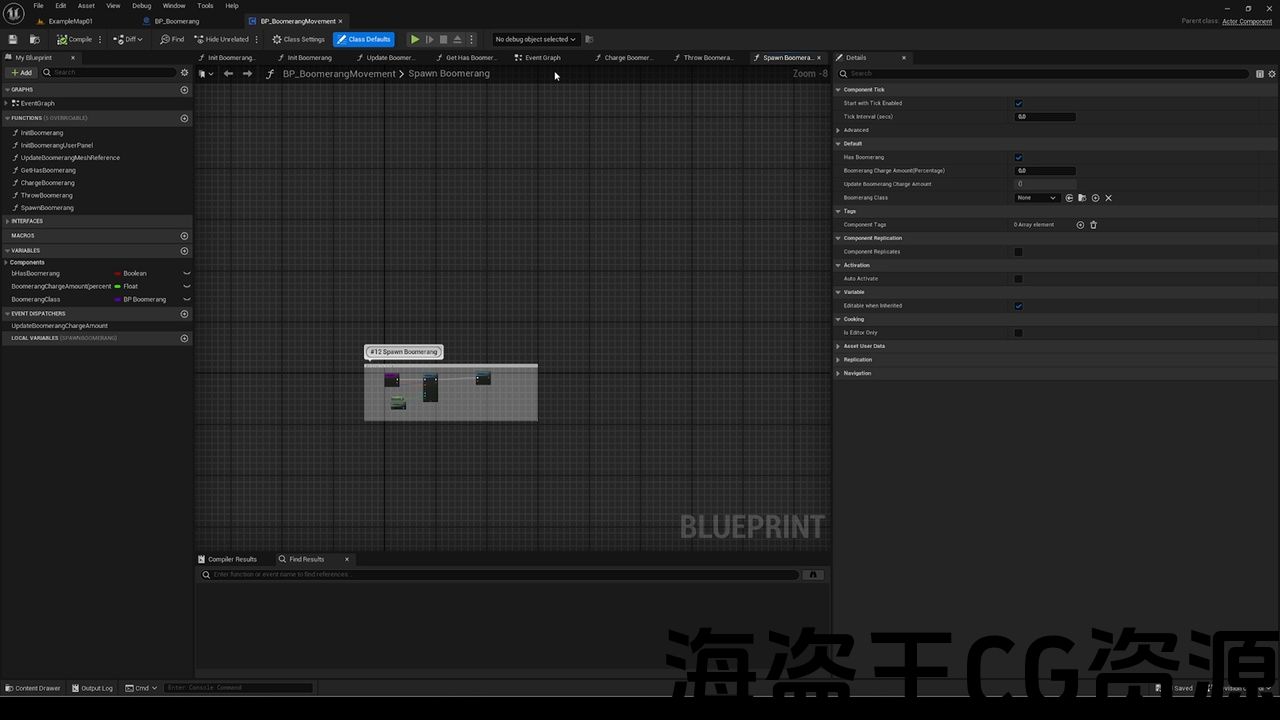This screenshot has width=1280, height=720.
Task: Add a new function with the plus icon
Action: pos(184,118)
